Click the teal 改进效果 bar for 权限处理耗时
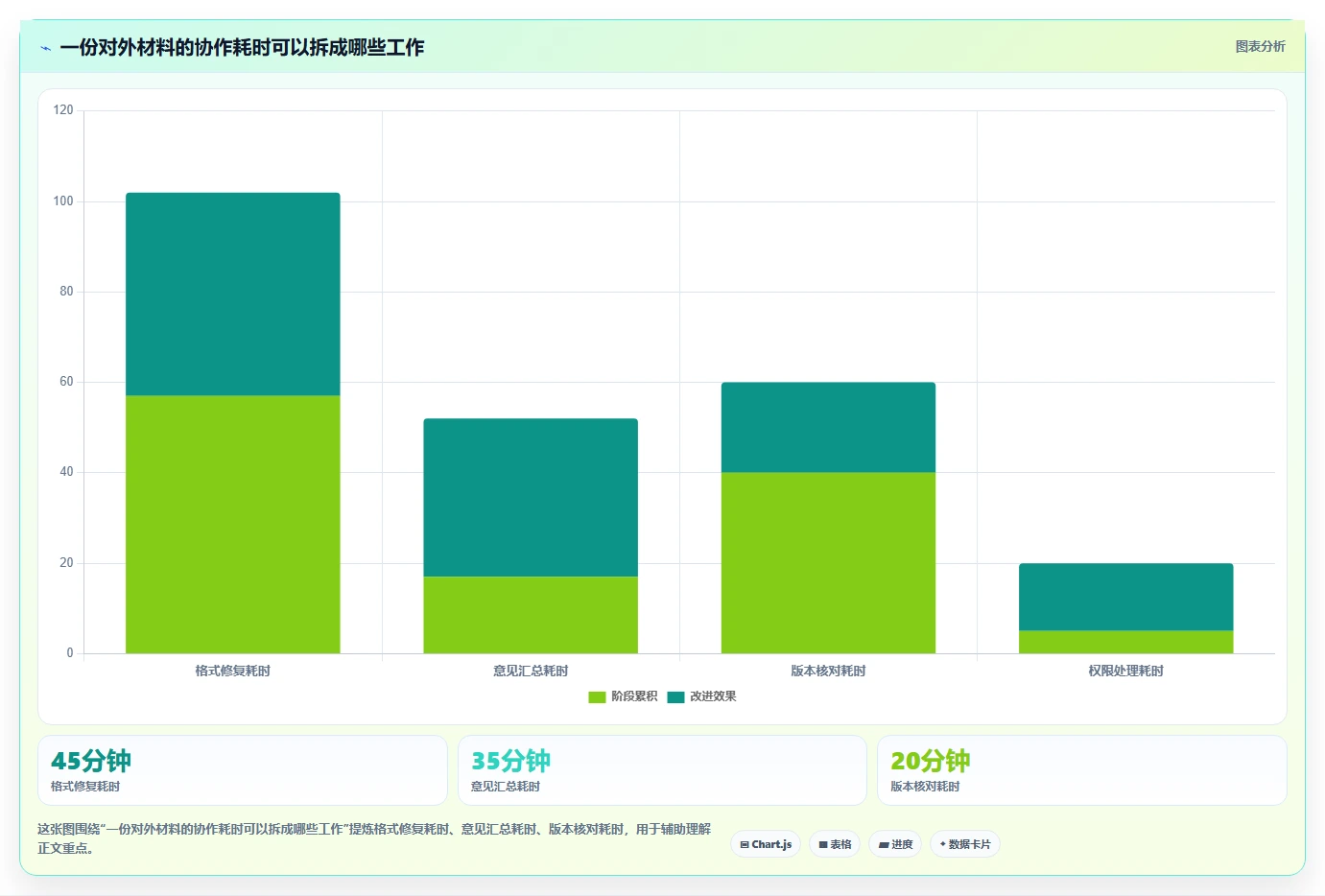1325x896 pixels. pos(1125,597)
